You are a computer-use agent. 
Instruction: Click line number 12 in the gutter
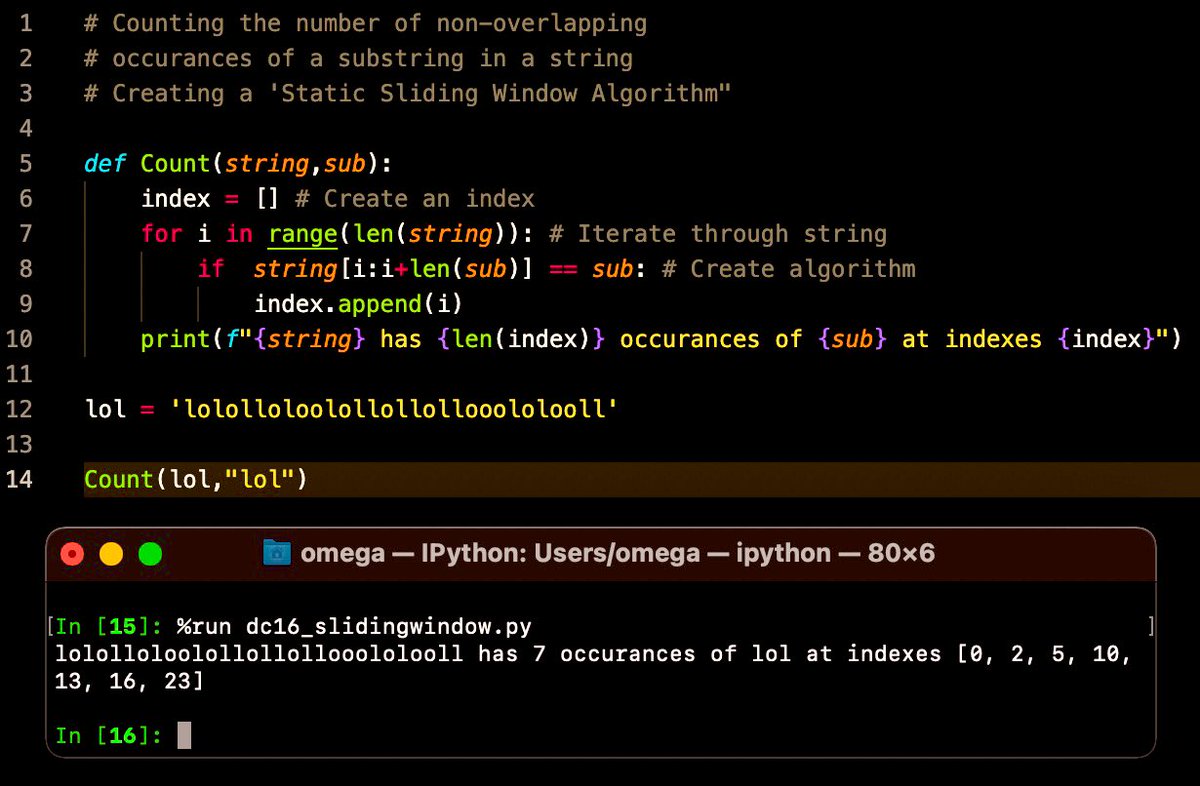[x=20, y=409]
